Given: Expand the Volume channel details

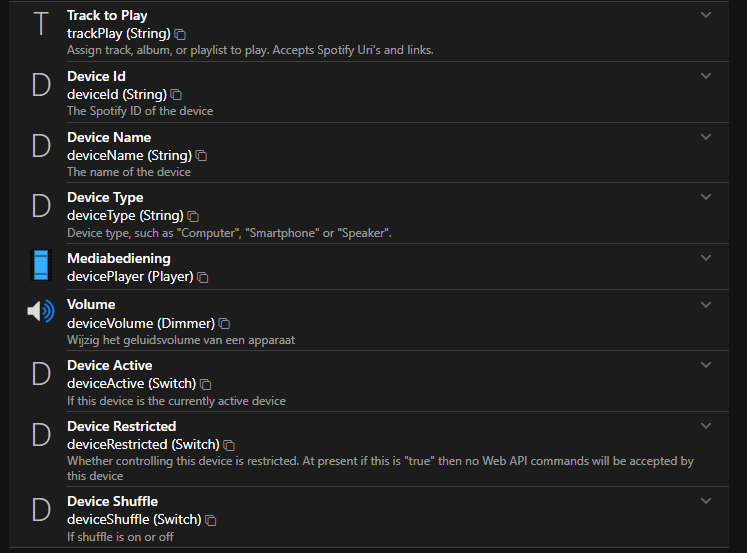Looking at the screenshot, I should [x=706, y=304].
